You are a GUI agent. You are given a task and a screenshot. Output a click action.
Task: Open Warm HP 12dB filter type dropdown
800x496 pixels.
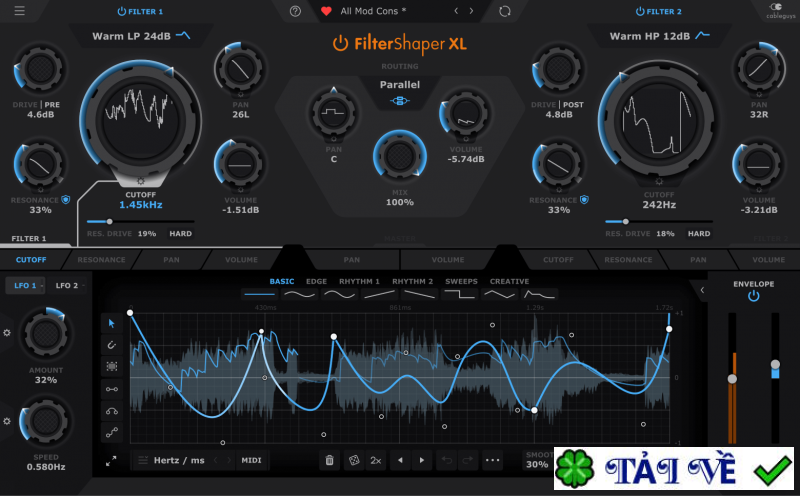coord(659,36)
